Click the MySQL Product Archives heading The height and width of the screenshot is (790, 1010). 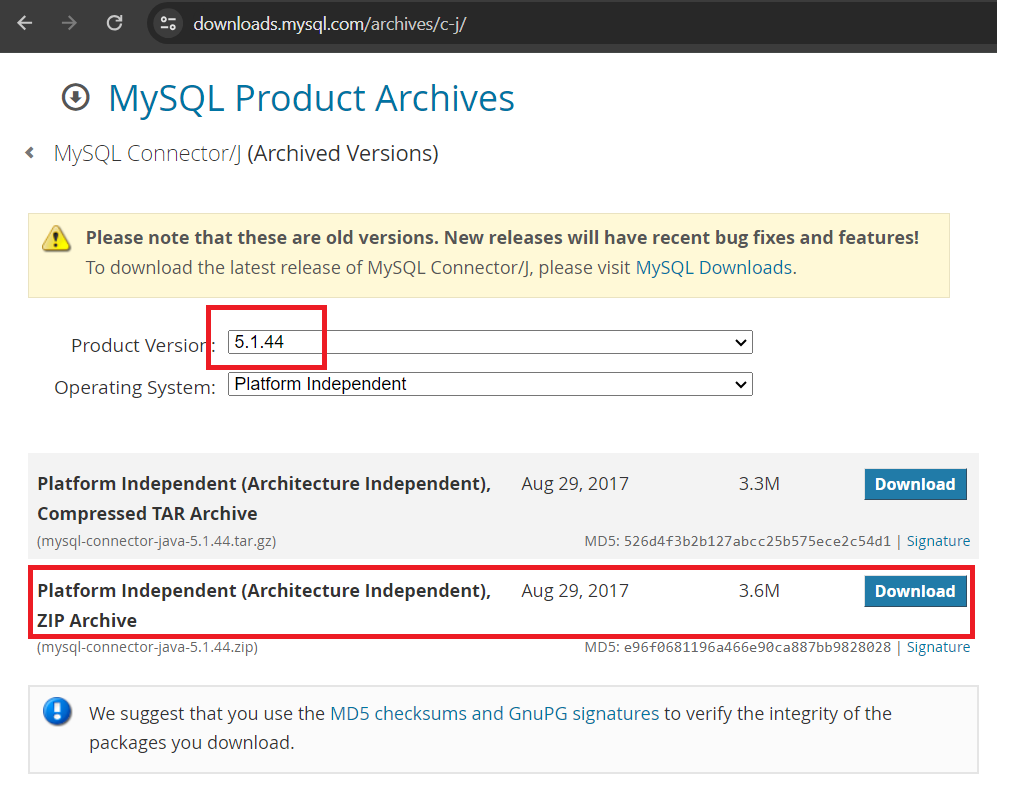point(311,98)
